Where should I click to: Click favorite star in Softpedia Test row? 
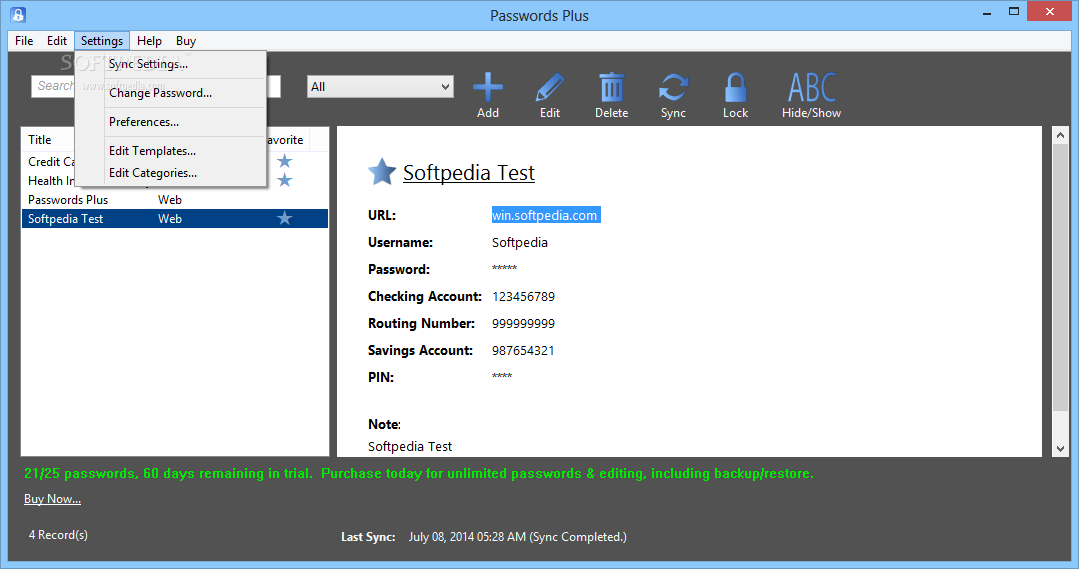point(284,218)
